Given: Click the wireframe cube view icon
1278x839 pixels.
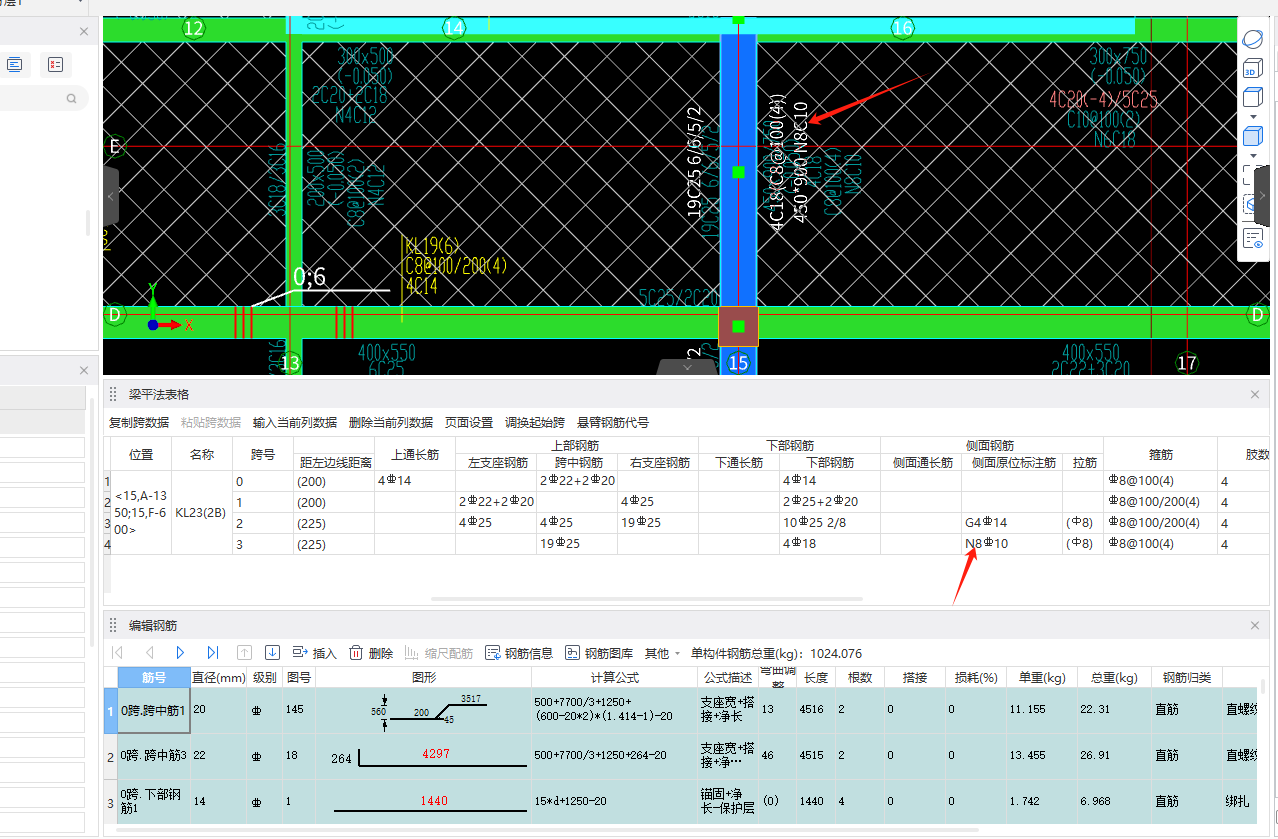Looking at the screenshot, I should (1253, 98).
